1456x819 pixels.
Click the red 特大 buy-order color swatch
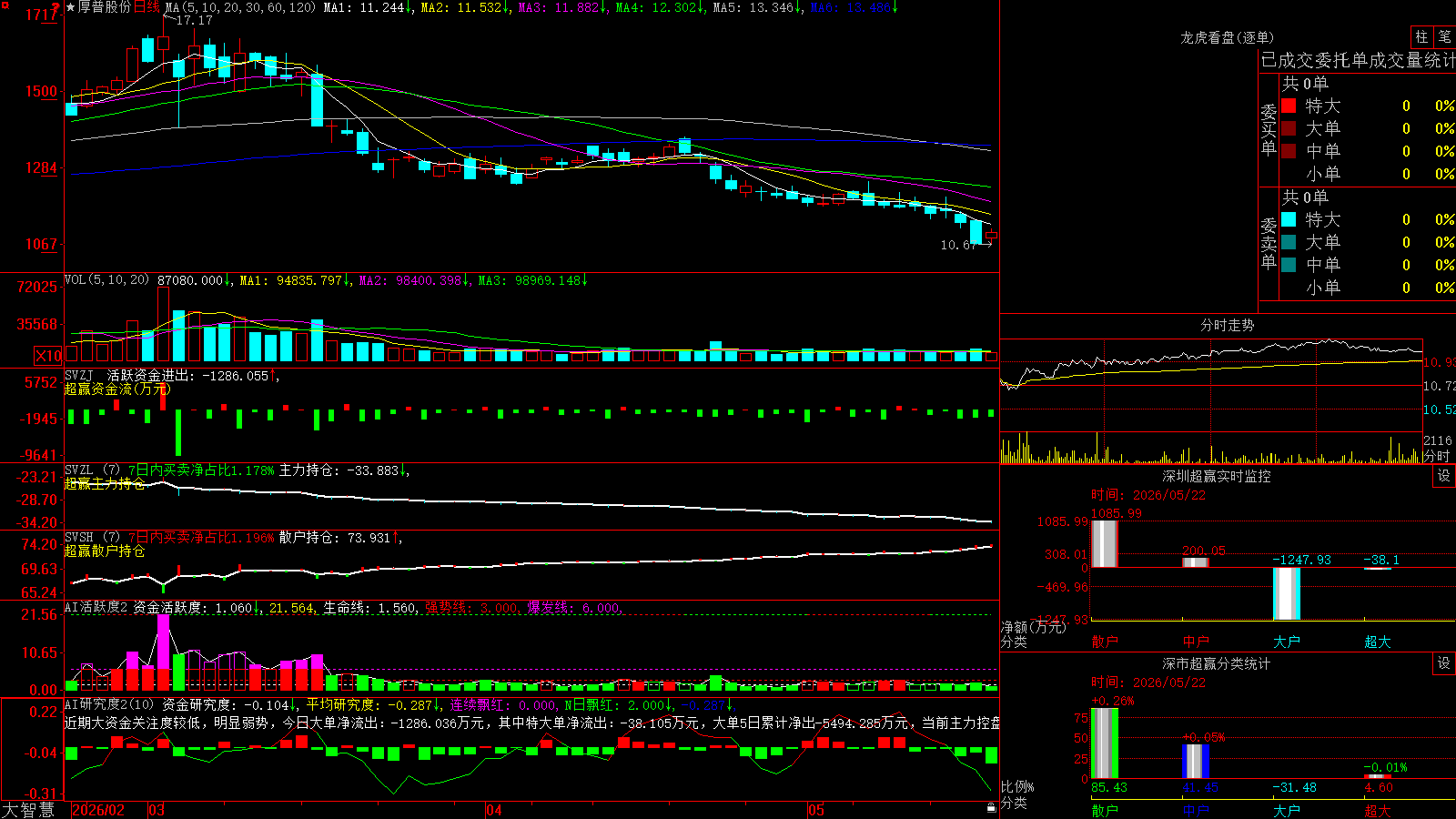[x=1289, y=106]
